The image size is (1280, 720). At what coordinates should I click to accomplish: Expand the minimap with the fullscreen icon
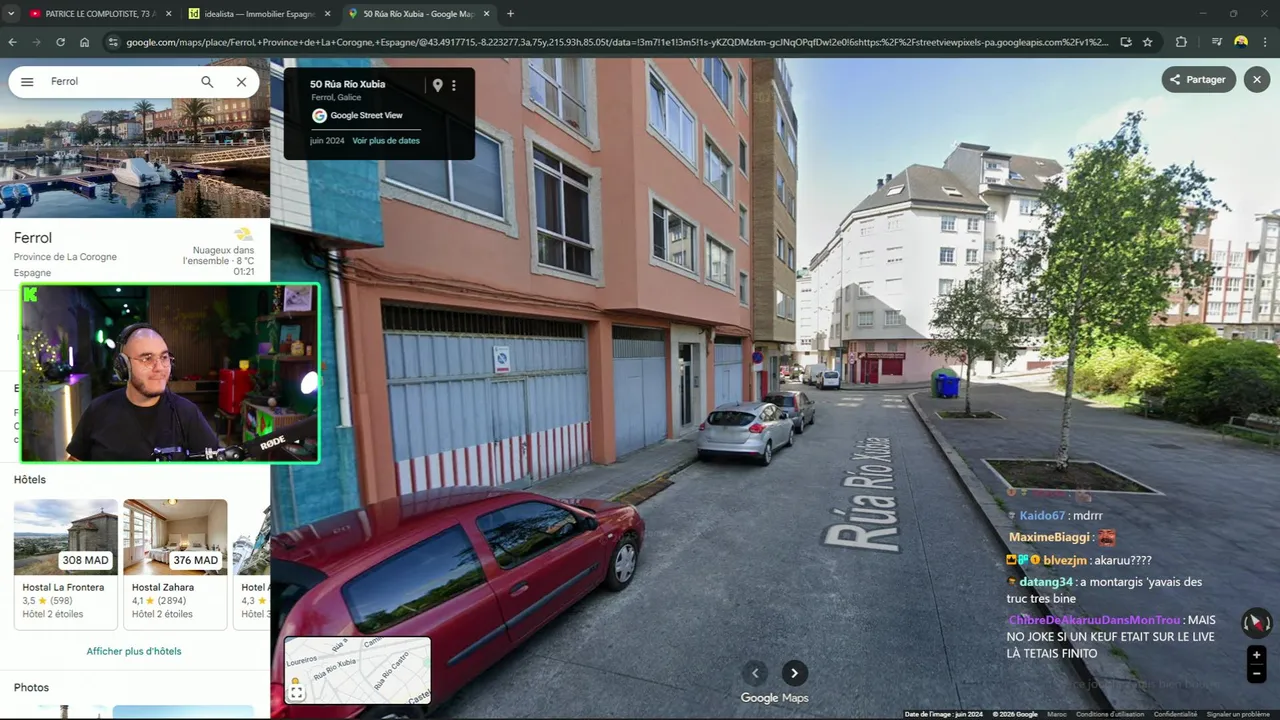297,692
